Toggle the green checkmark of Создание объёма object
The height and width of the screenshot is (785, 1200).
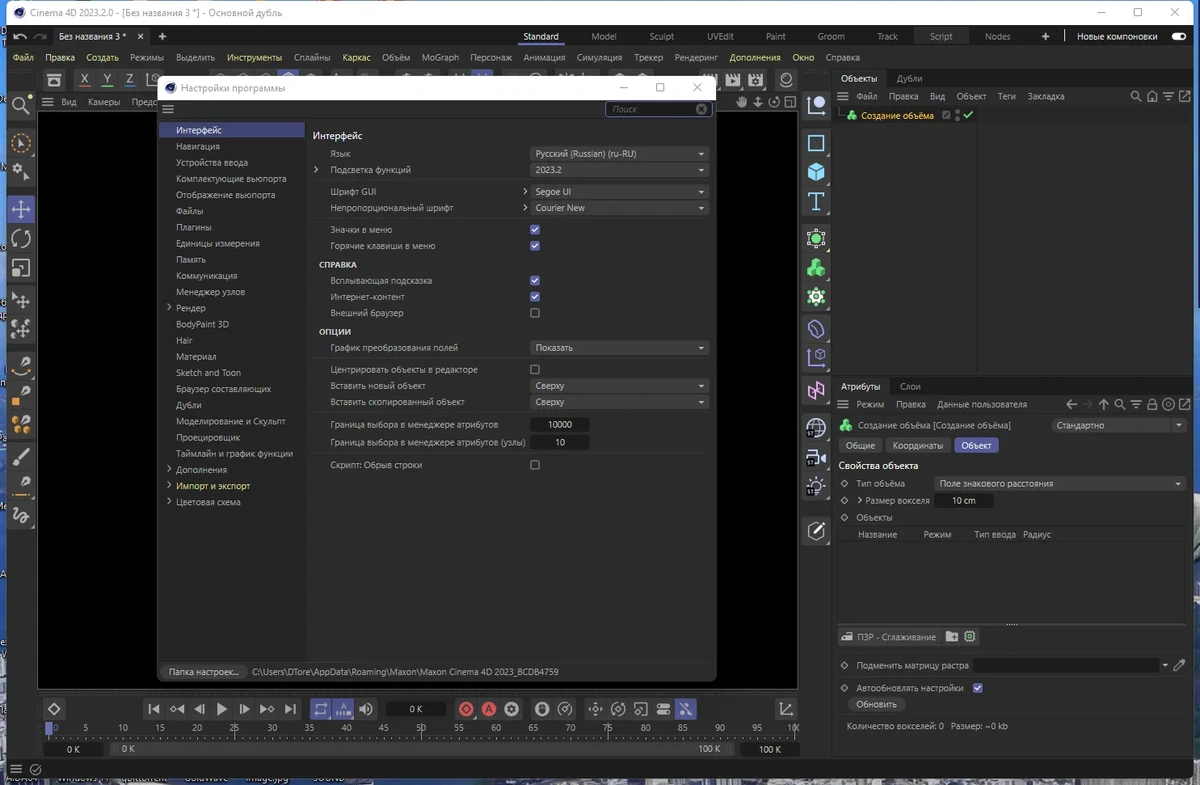(968, 115)
